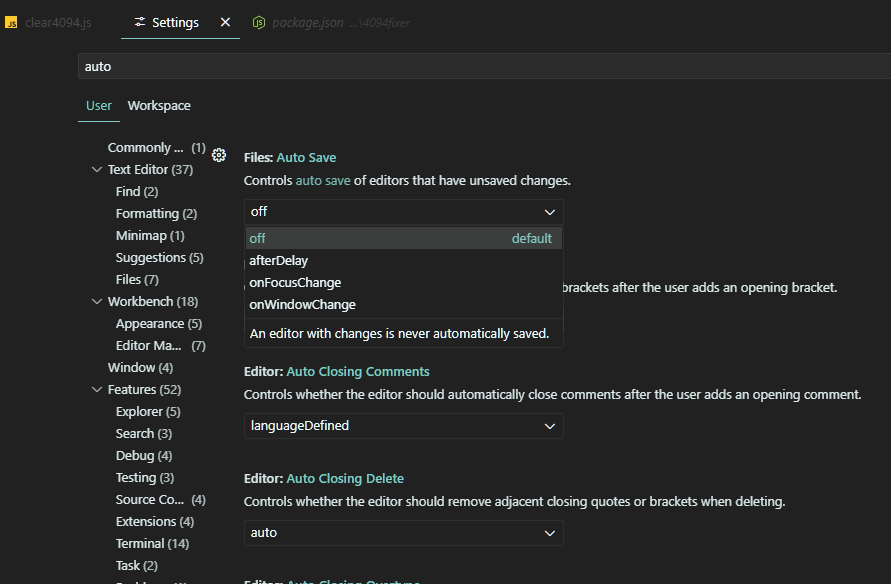
Task: Click Editor: Auto Closing Comments setting title
Action: (x=336, y=372)
